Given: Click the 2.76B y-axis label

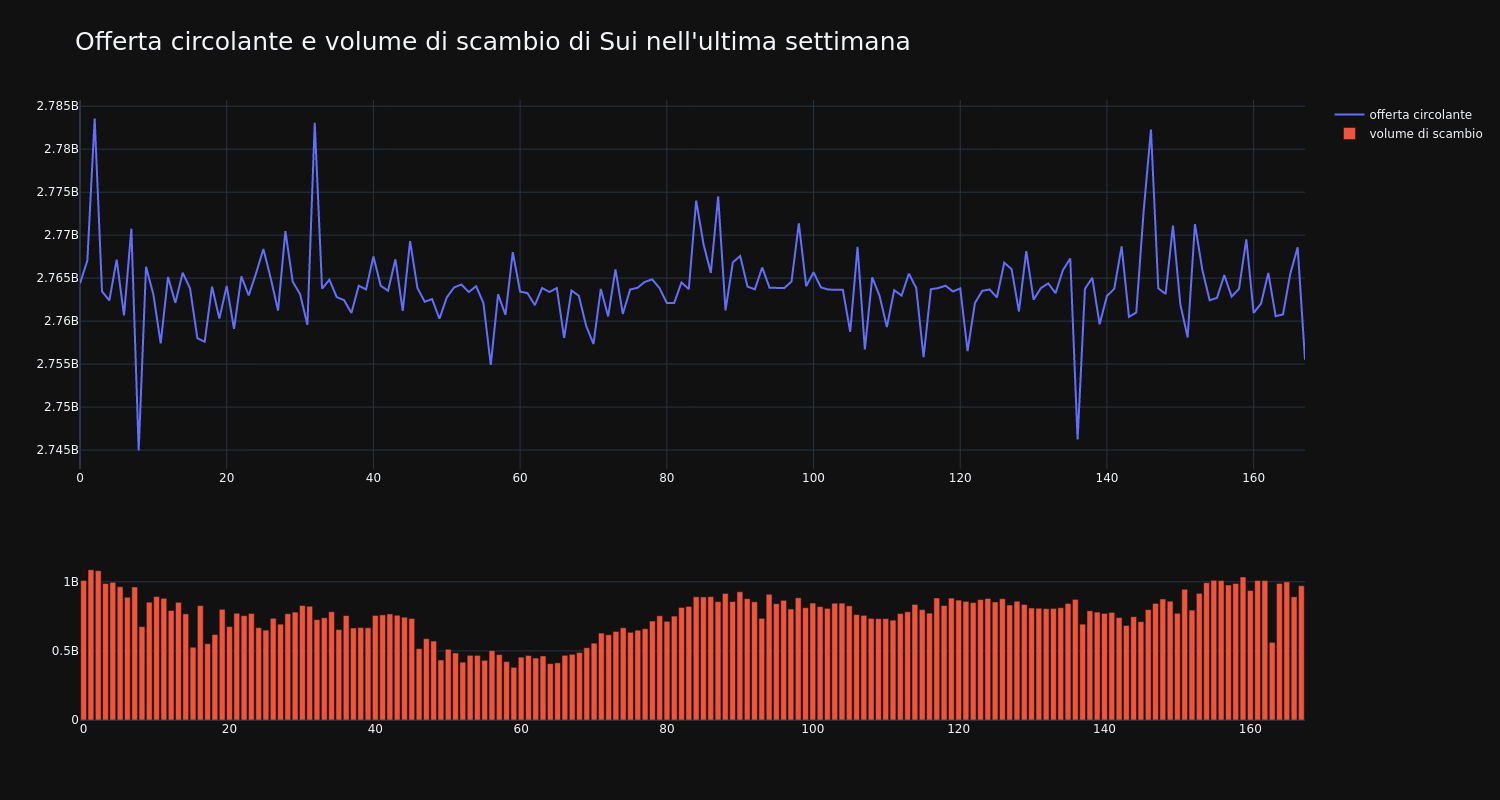Looking at the screenshot, I should [x=61, y=321].
